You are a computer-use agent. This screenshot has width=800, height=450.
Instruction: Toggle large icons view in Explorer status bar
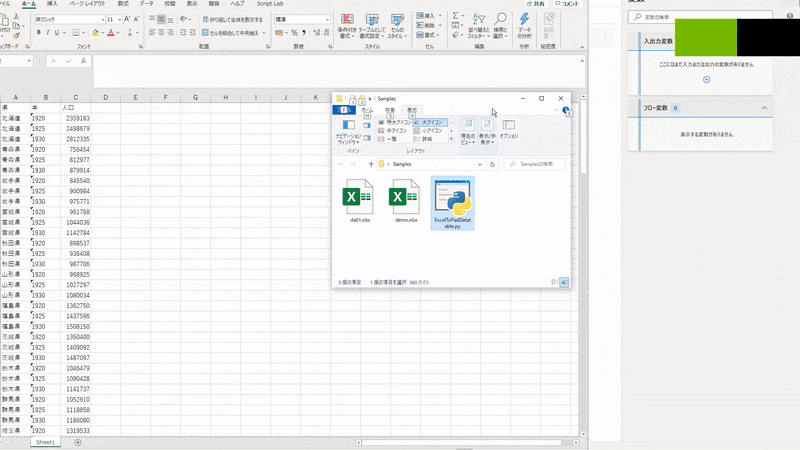(x=564, y=282)
